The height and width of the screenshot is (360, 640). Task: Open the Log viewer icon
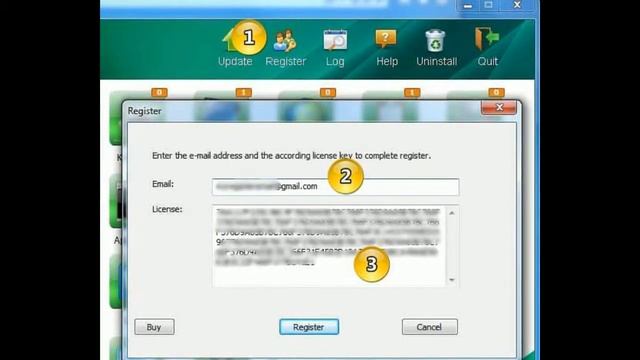(x=335, y=40)
